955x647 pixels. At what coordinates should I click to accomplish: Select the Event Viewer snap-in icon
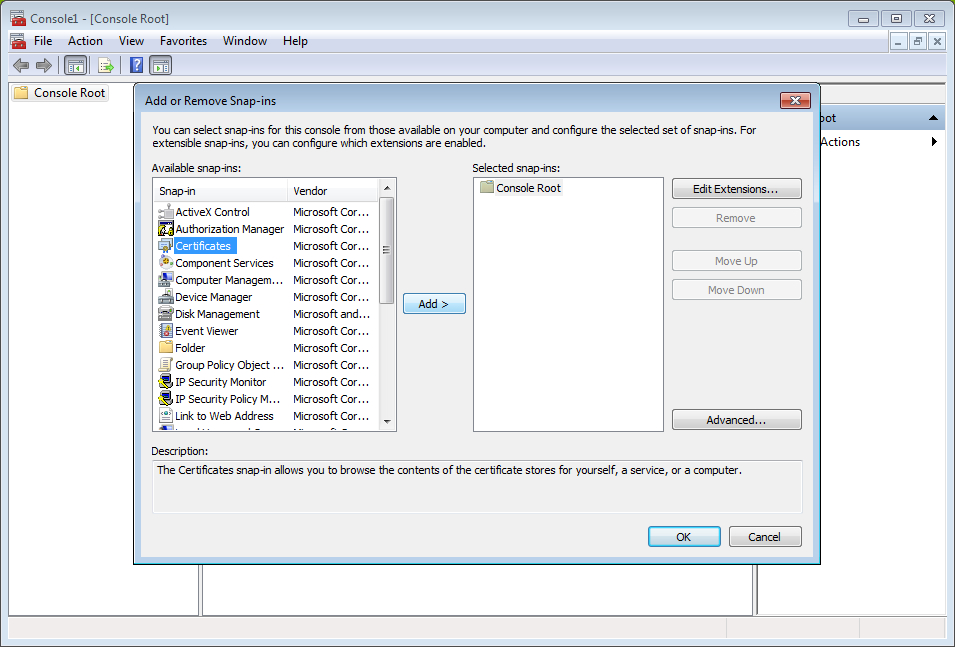(x=166, y=331)
